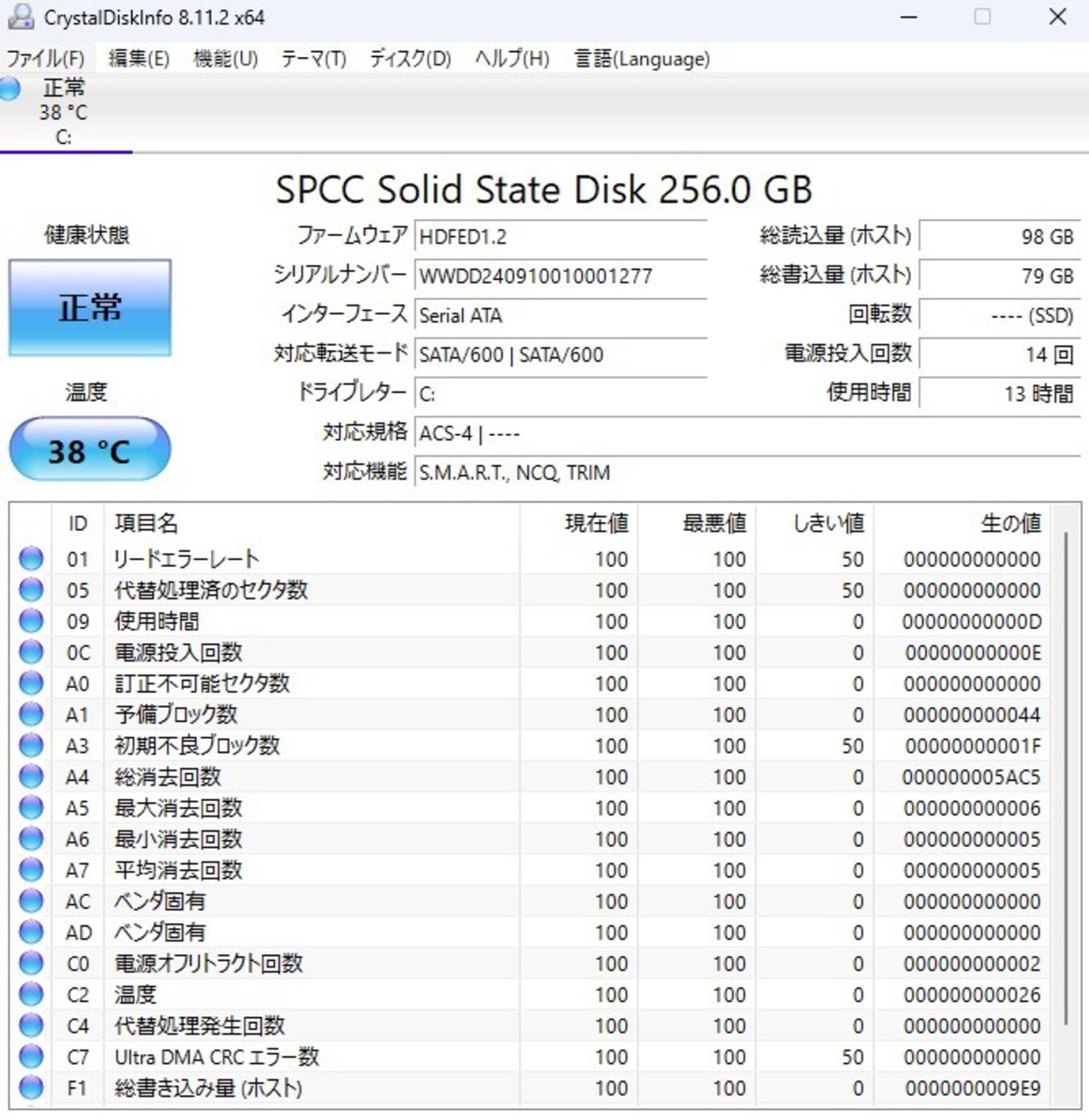The image size is (1089, 1120).
Task: Click status orb for row A3 初期不良ブロック数
Action: [x=31, y=745]
